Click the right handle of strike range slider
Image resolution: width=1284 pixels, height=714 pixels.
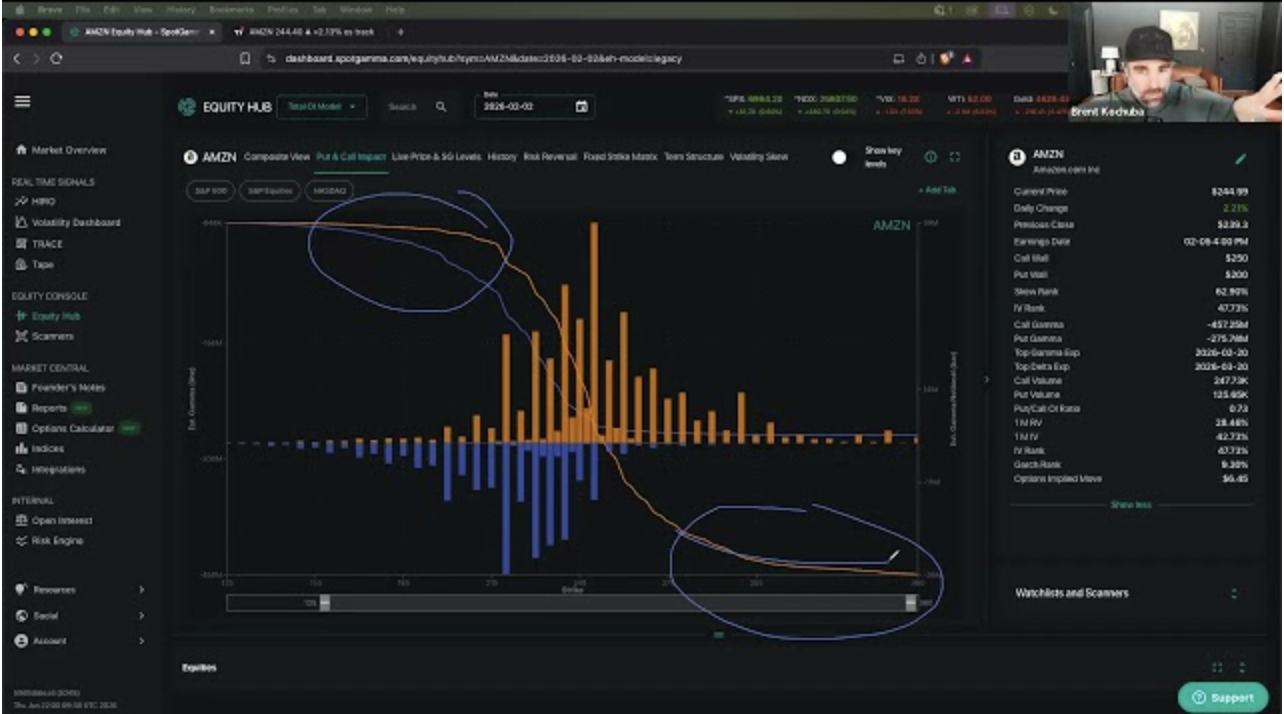point(910,603)
